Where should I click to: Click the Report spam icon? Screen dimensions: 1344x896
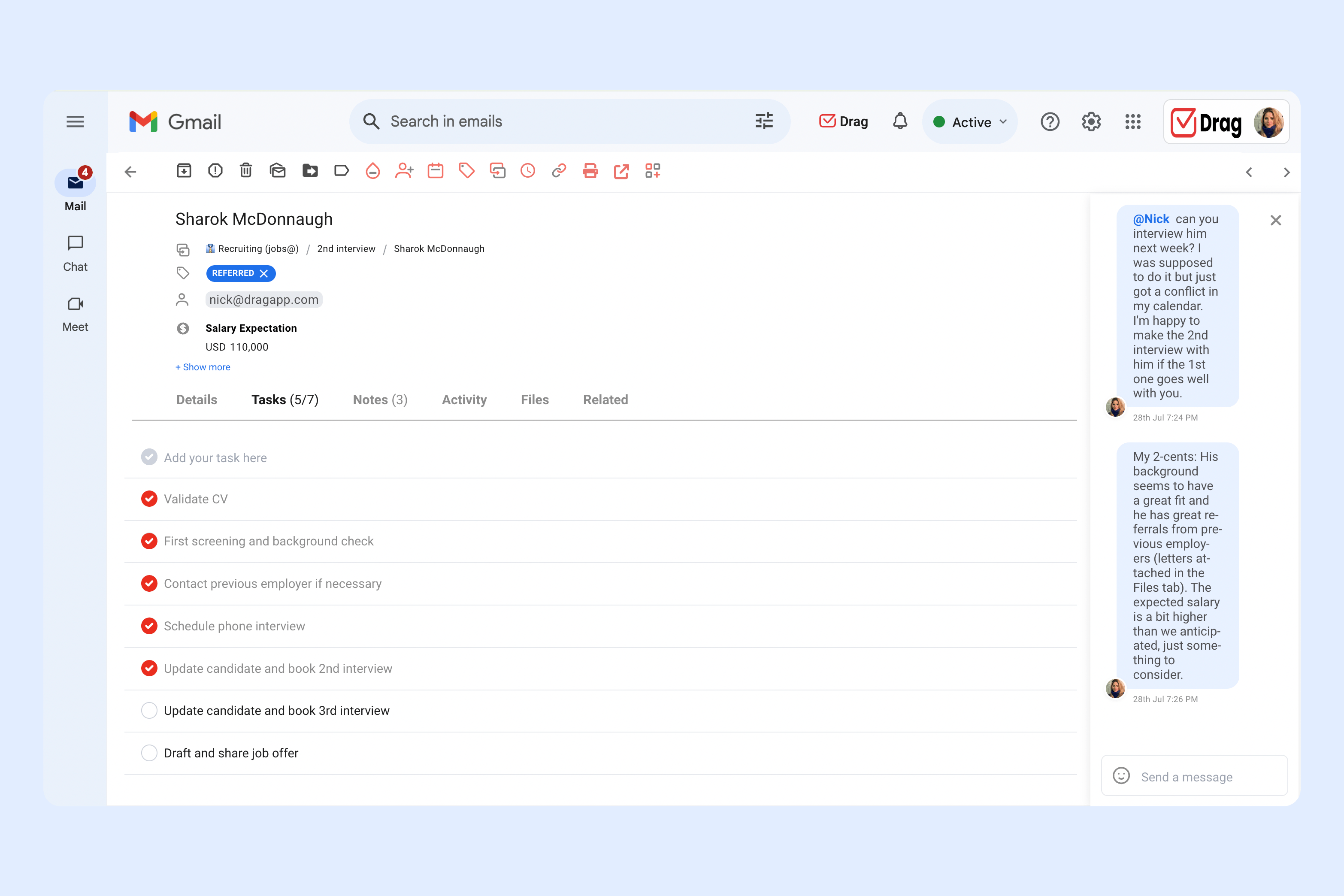(x=215, y=170)
